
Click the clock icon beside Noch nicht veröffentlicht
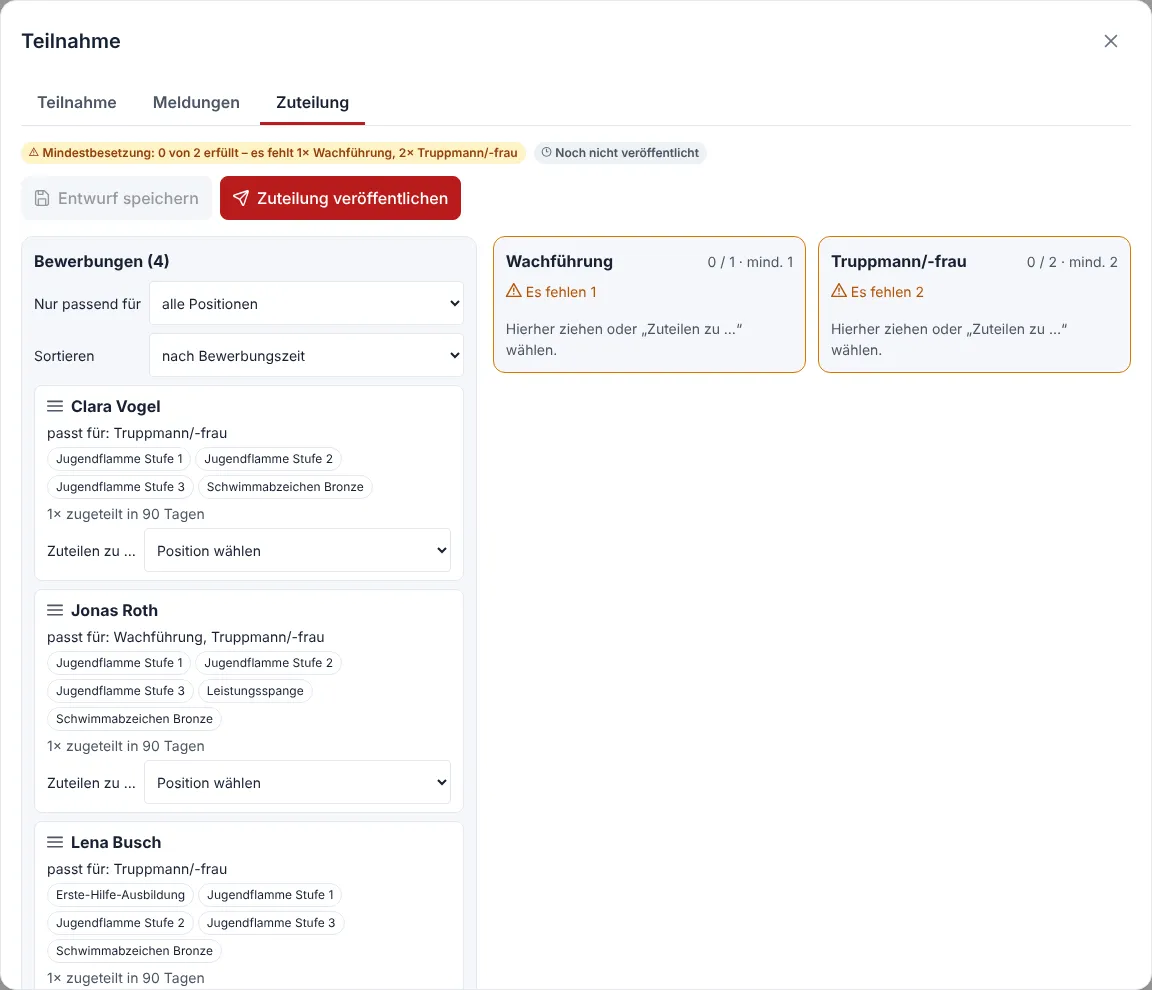[547, 152]
